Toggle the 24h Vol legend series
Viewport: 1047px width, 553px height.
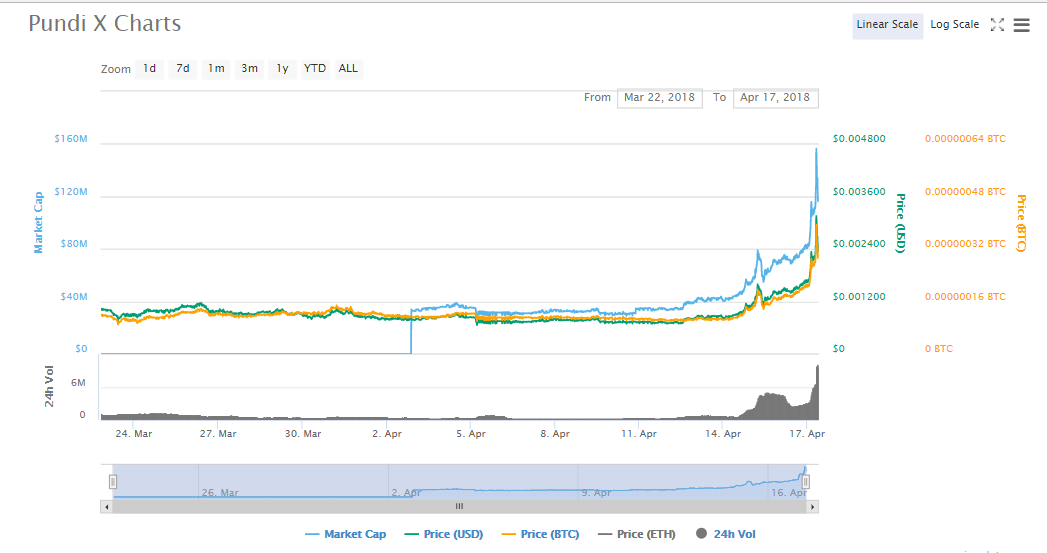(x=725, y=534)
